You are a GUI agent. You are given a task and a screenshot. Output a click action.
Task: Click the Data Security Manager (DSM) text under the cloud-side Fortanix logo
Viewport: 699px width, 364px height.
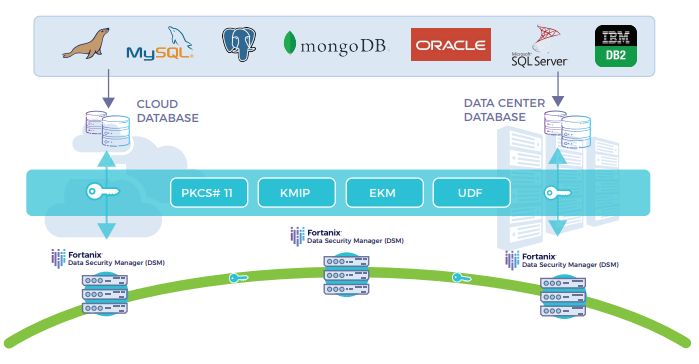(116, 263)
